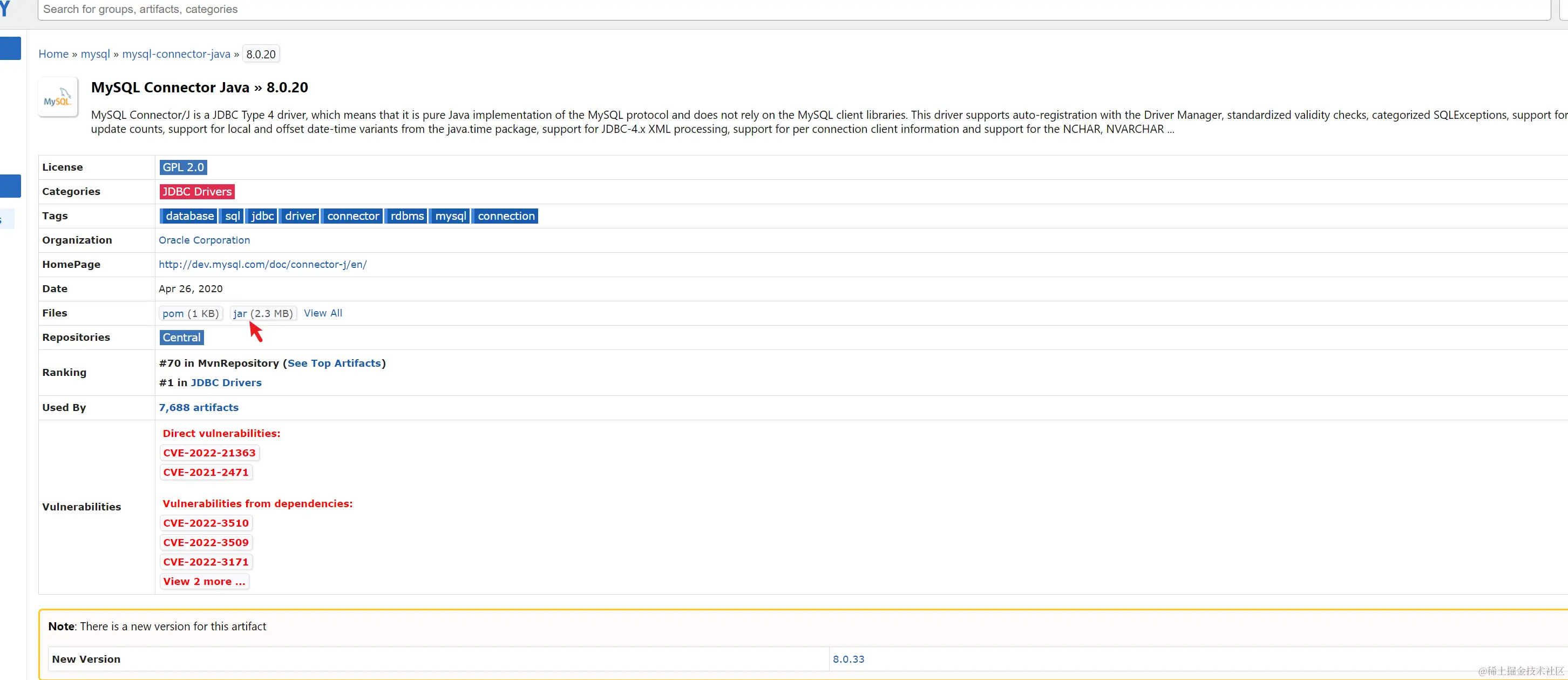Viewport: 1568px width, 680px height.
Task: Open new version 8.0.33 link
Action: 849,660
